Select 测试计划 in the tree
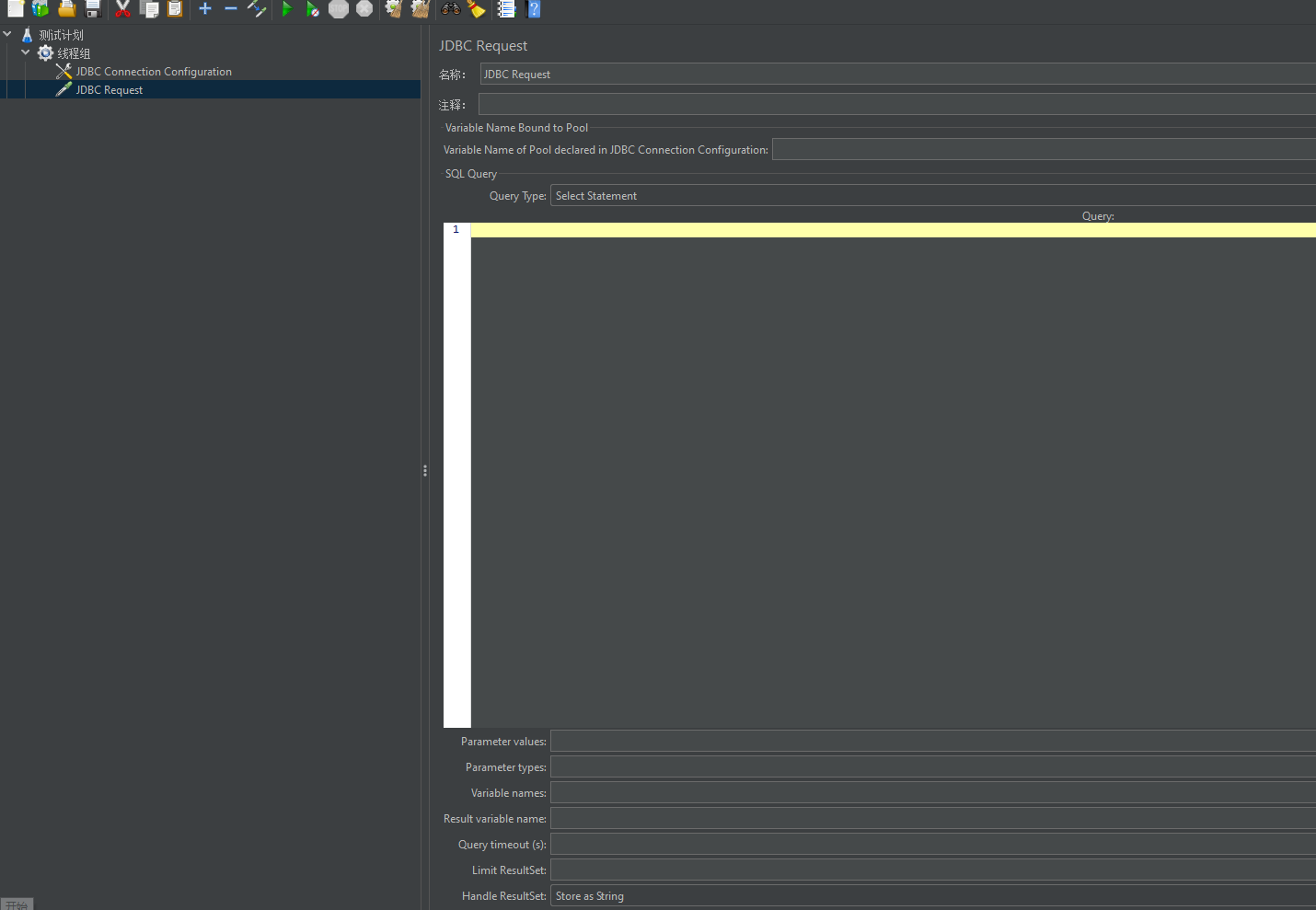This screenshot has height=910, width=1316. coord(61,35)
